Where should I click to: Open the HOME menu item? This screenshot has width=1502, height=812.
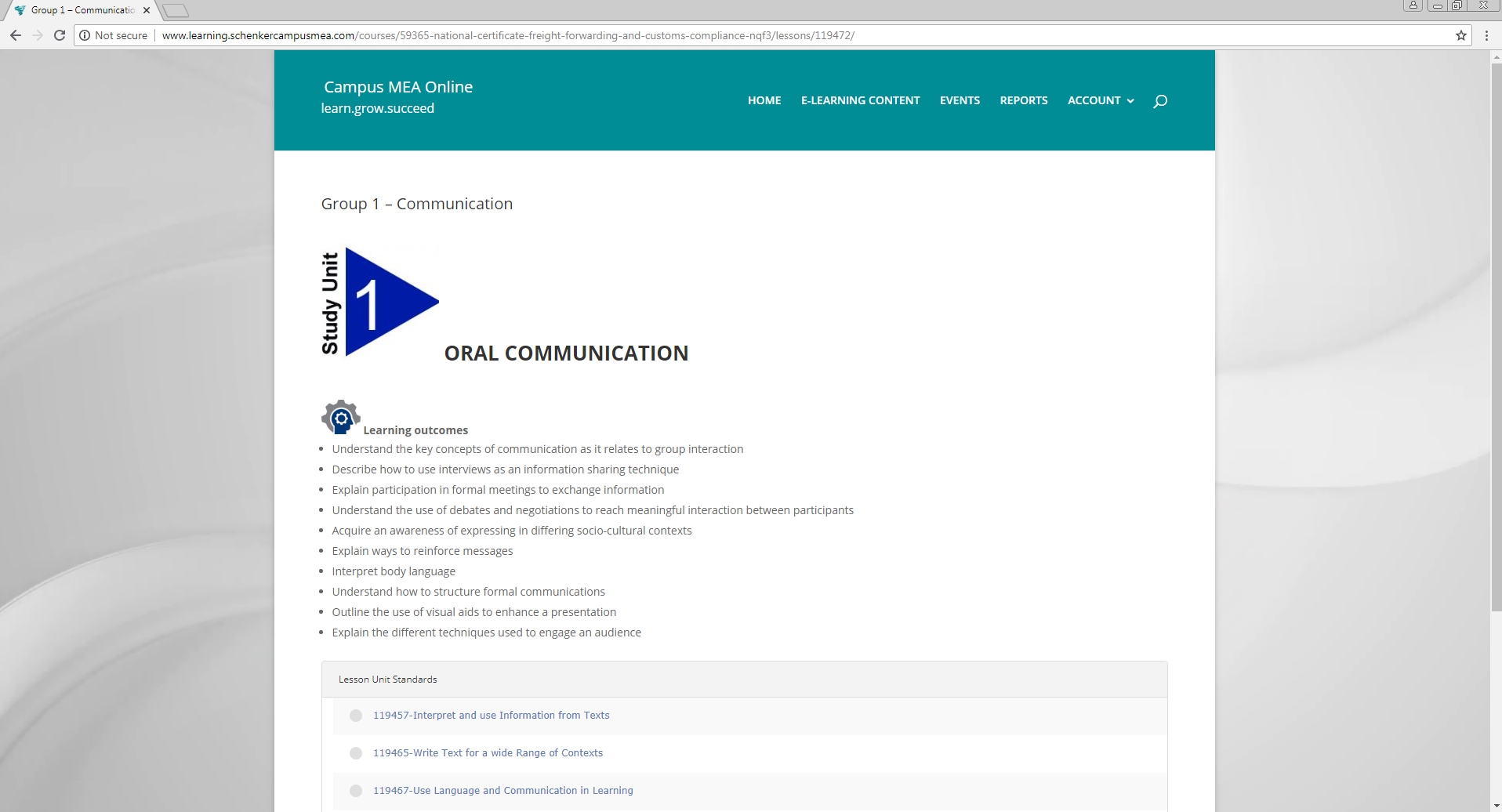coord(764,100)
